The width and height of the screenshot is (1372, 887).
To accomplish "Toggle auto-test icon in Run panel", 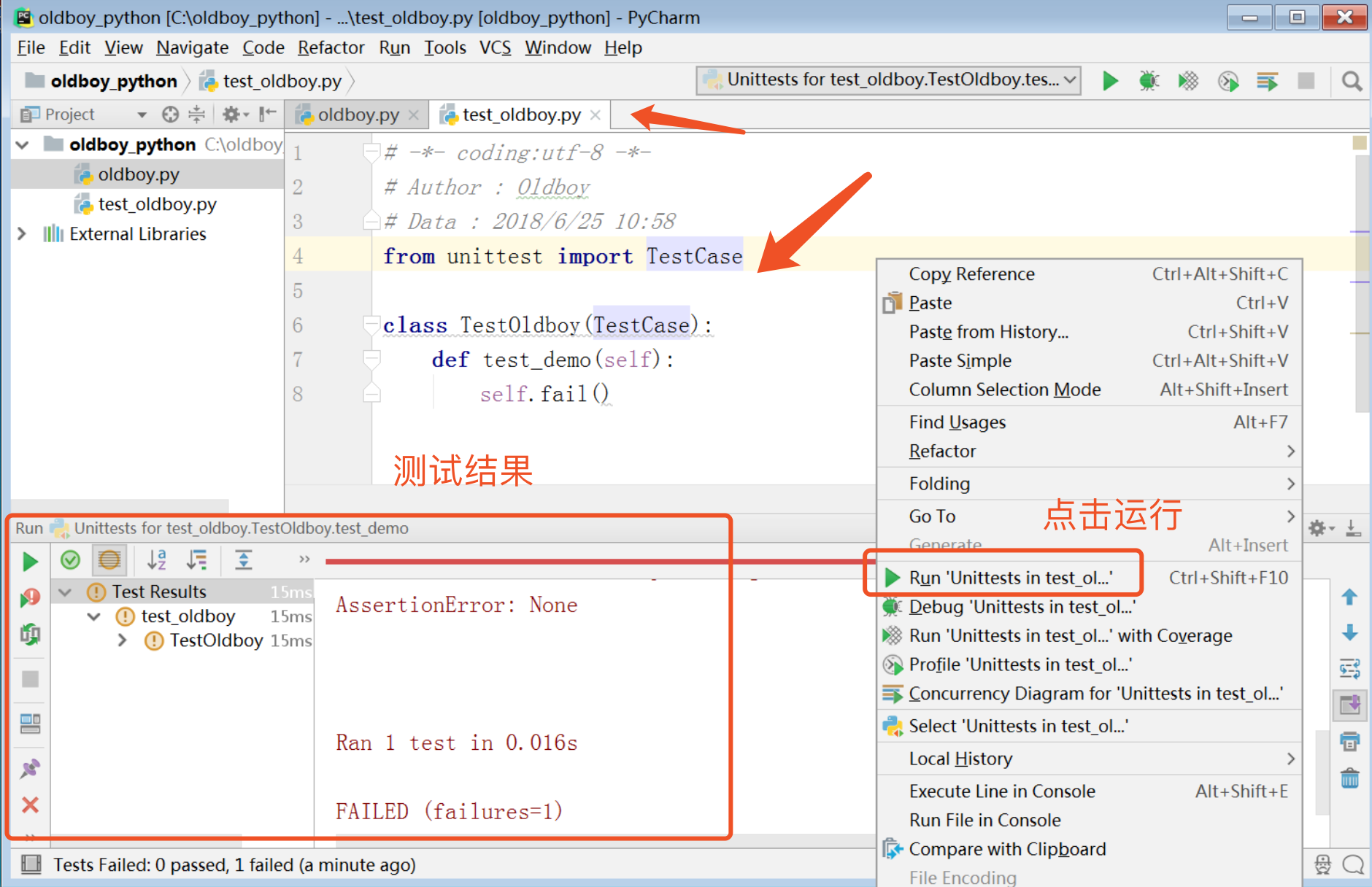I will tap(30, 634).
